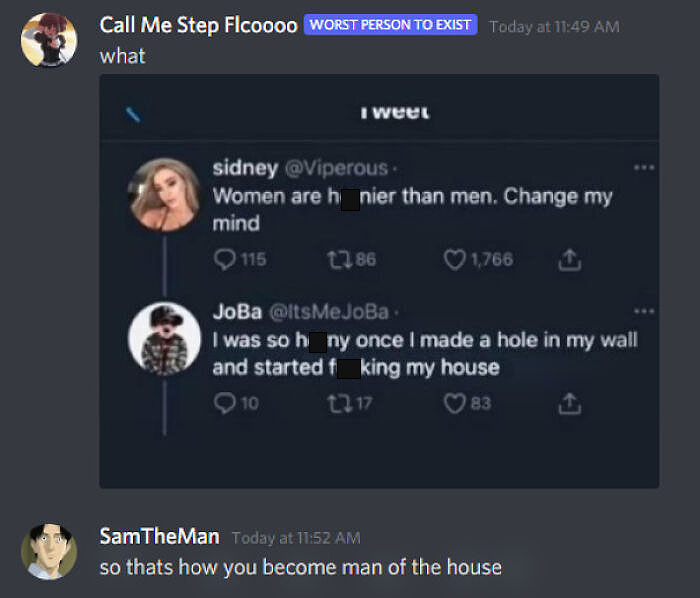Screen dimensions: 700x598
Task: Like sidney's tweet with heart icon
Action: [453, 260]
